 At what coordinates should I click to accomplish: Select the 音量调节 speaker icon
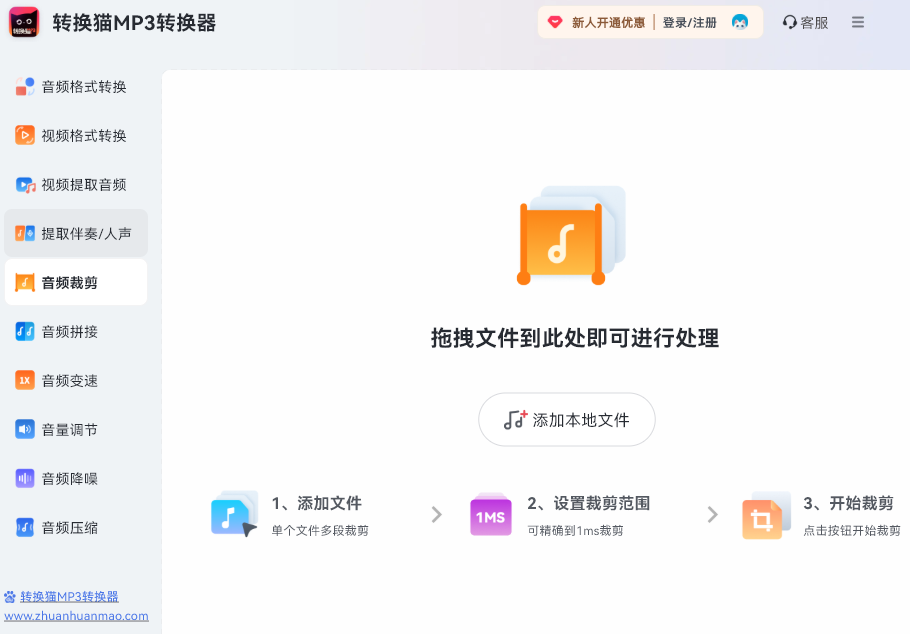(x=26, y=429)
